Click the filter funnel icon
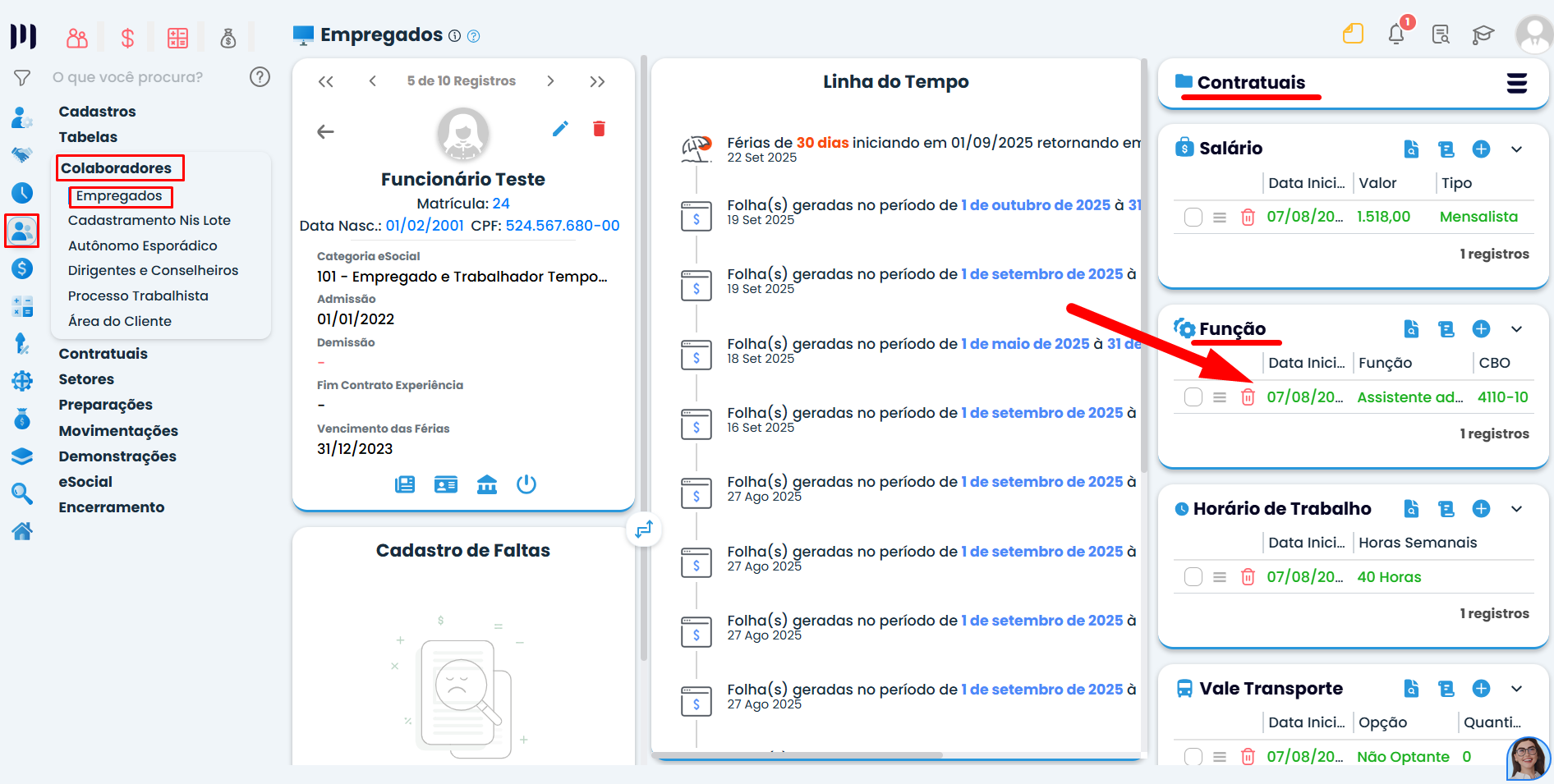The height and width of the screenshot is (784, 1554). [22, 78]
